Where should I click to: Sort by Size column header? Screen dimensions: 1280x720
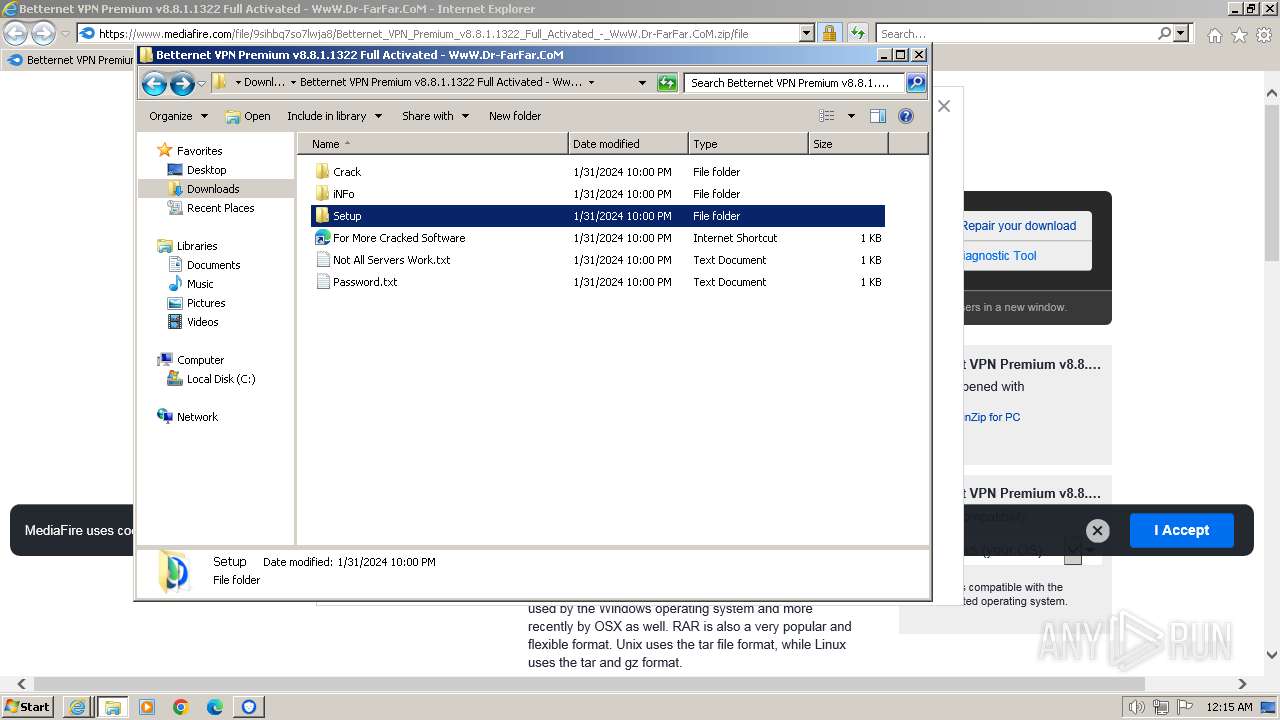tap(848, 144)
